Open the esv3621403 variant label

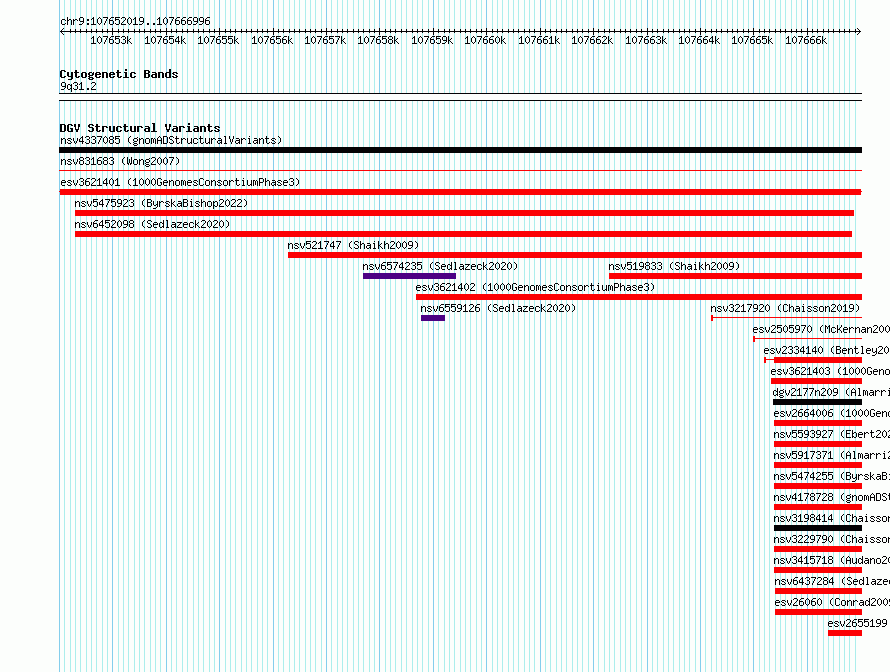point(830,371)
